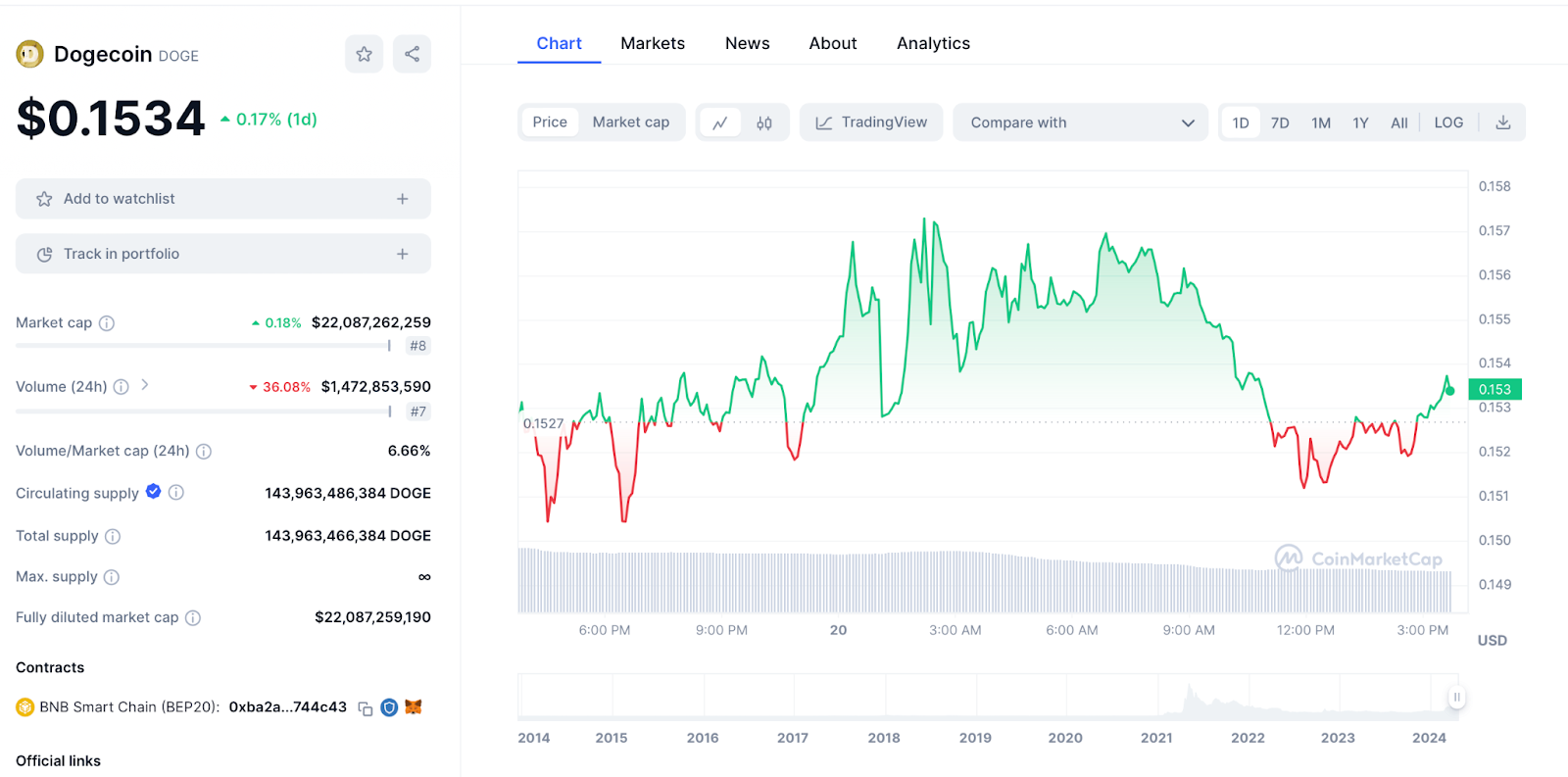Click the $22,087,259,190 fully diluted value
This screenshot has height=777, width=1568.
(373, 617)
